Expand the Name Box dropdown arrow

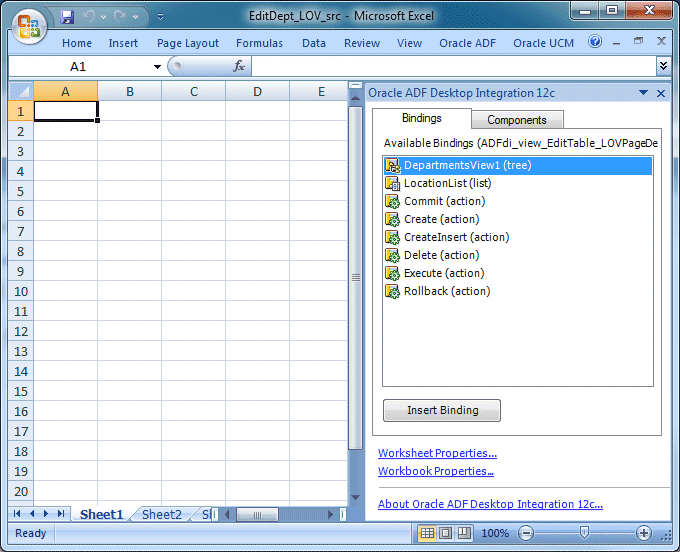[157, 67]
